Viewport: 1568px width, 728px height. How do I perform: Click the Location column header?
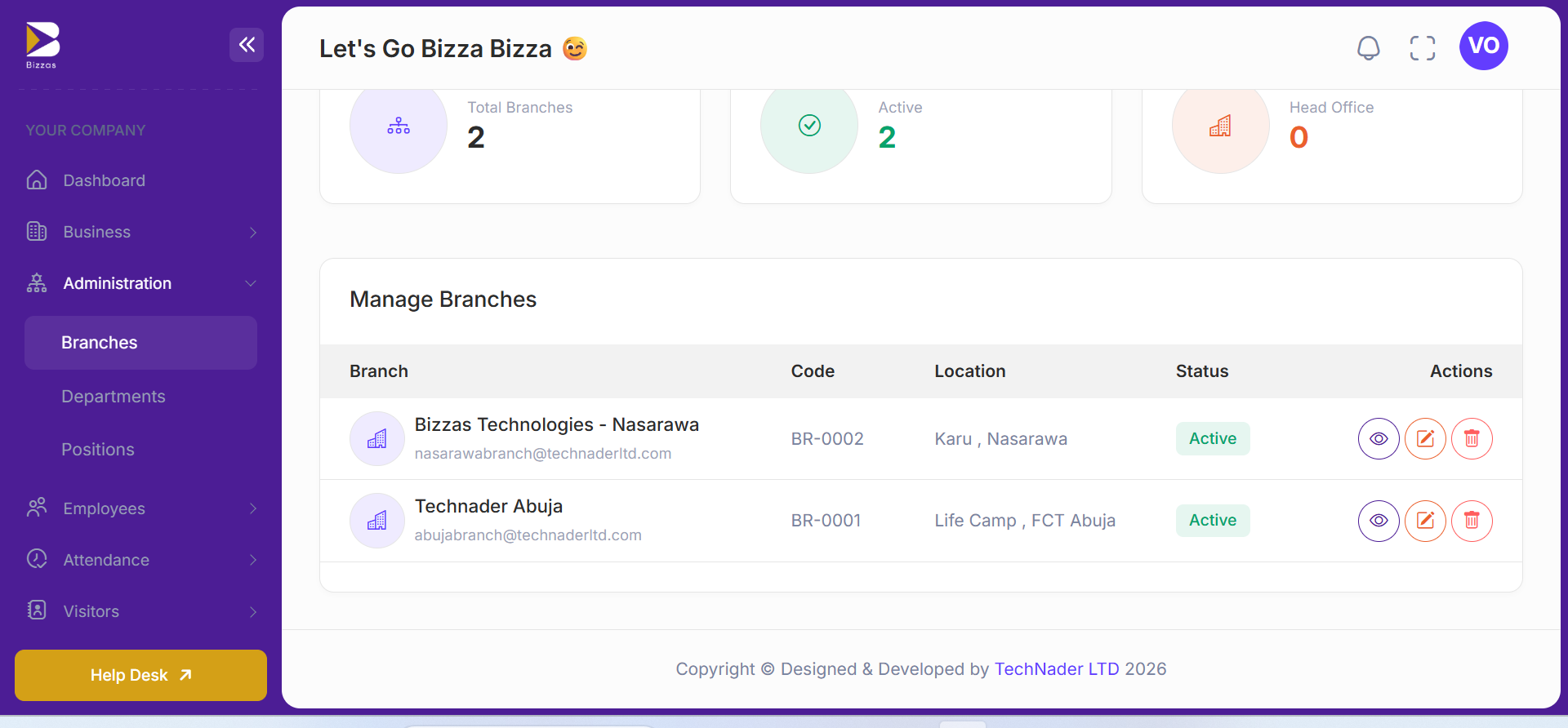coord(970,371)
